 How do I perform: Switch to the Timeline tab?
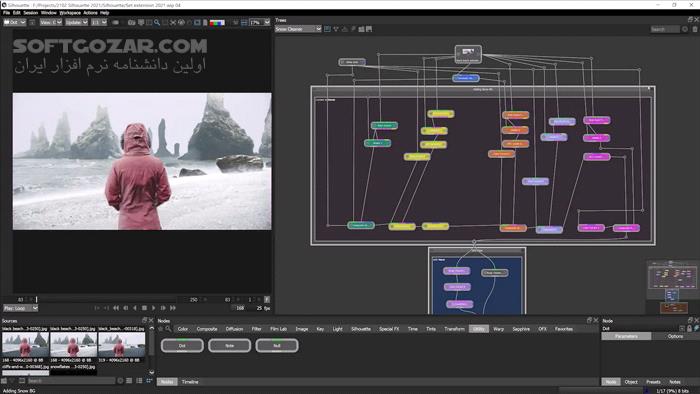click(x=190, y=382)
